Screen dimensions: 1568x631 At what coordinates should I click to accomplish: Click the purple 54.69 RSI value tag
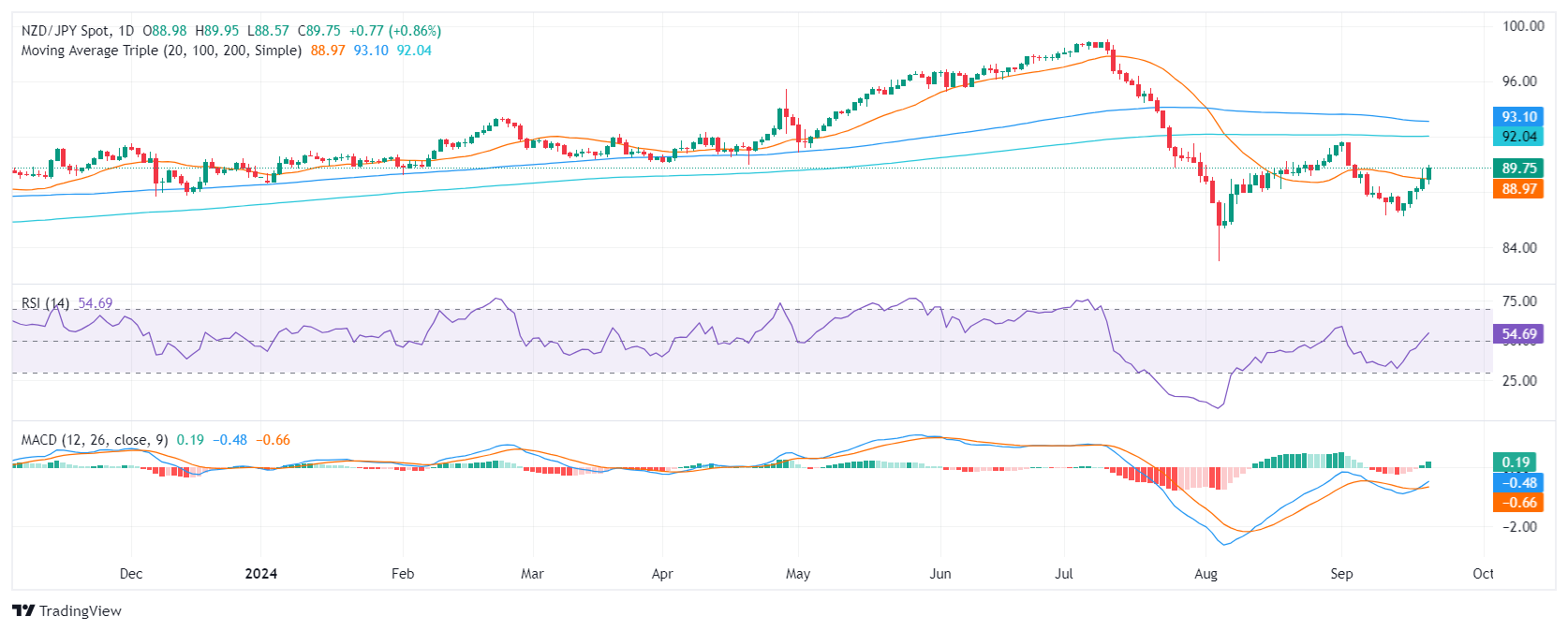tap(1517, 334)
